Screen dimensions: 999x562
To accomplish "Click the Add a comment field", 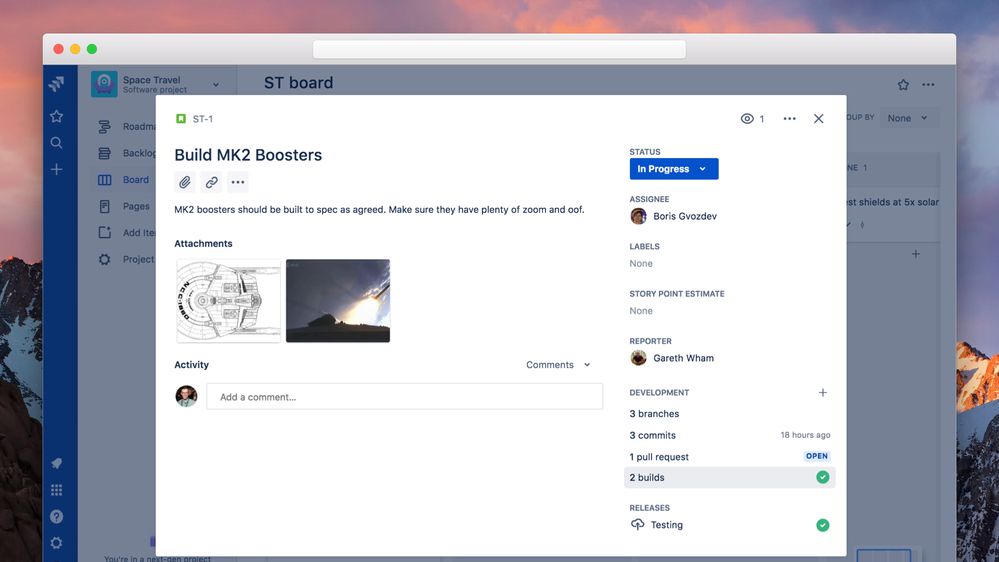I will click(405, 396).
